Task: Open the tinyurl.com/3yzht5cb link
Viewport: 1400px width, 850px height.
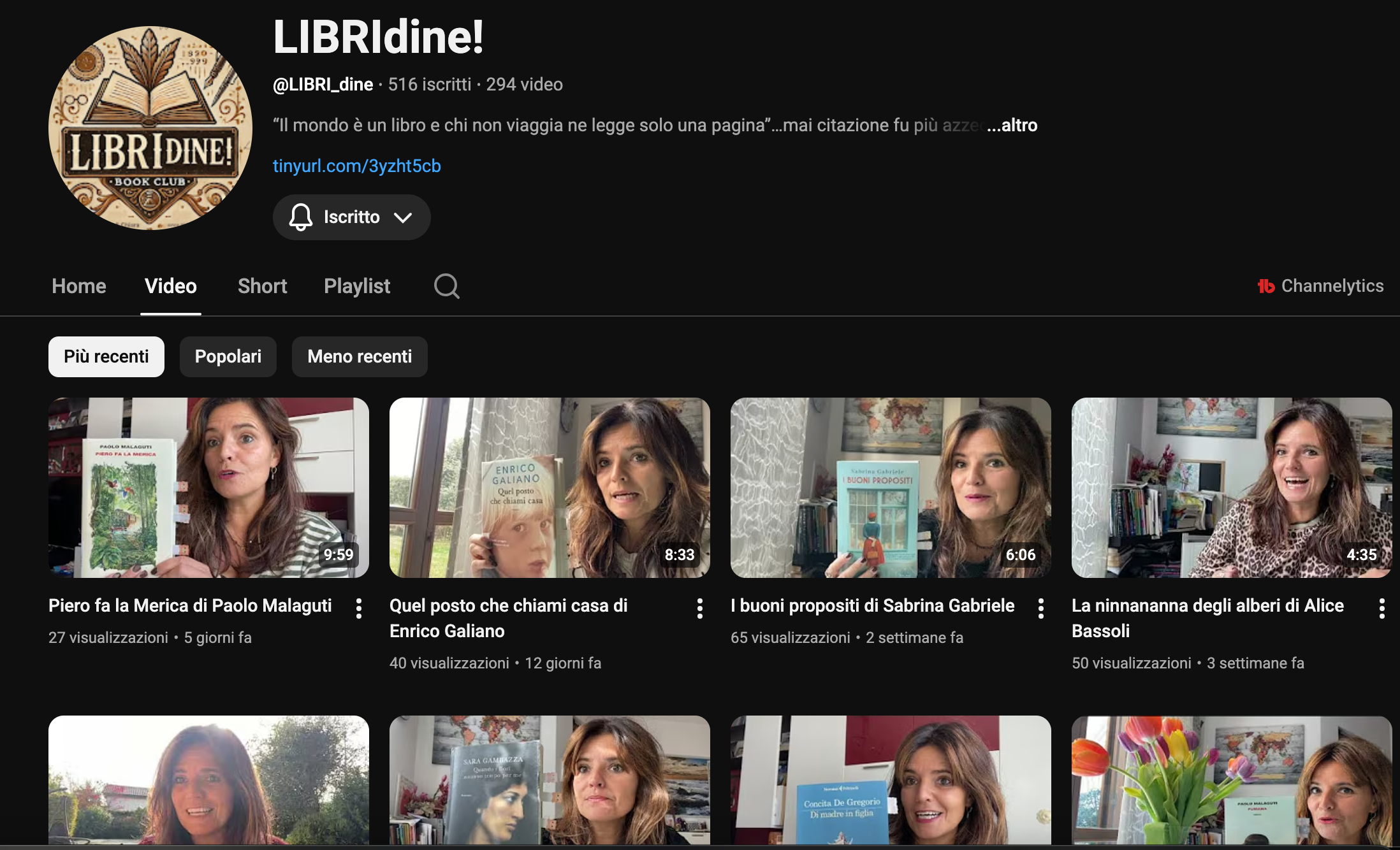Action: [x=357, y=166]
